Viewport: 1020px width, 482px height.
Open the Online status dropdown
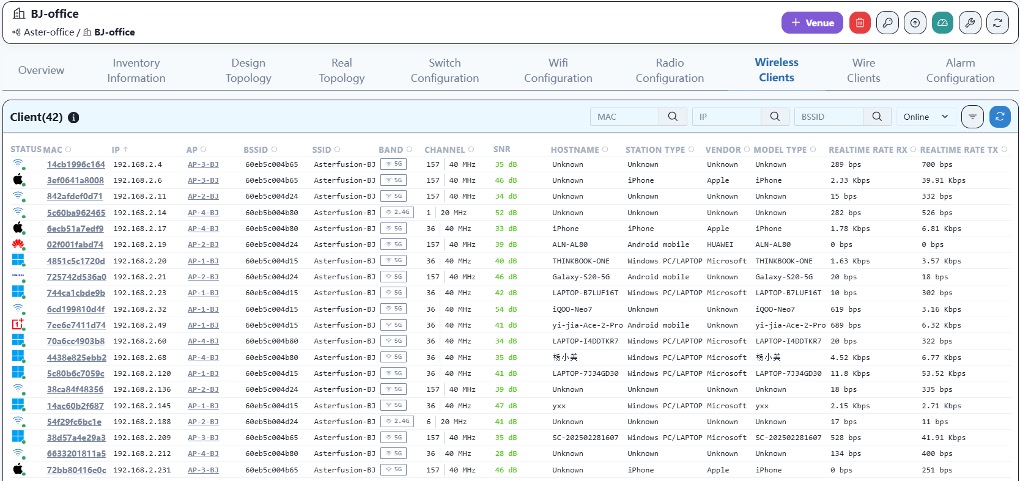click(x=926, y=116)
